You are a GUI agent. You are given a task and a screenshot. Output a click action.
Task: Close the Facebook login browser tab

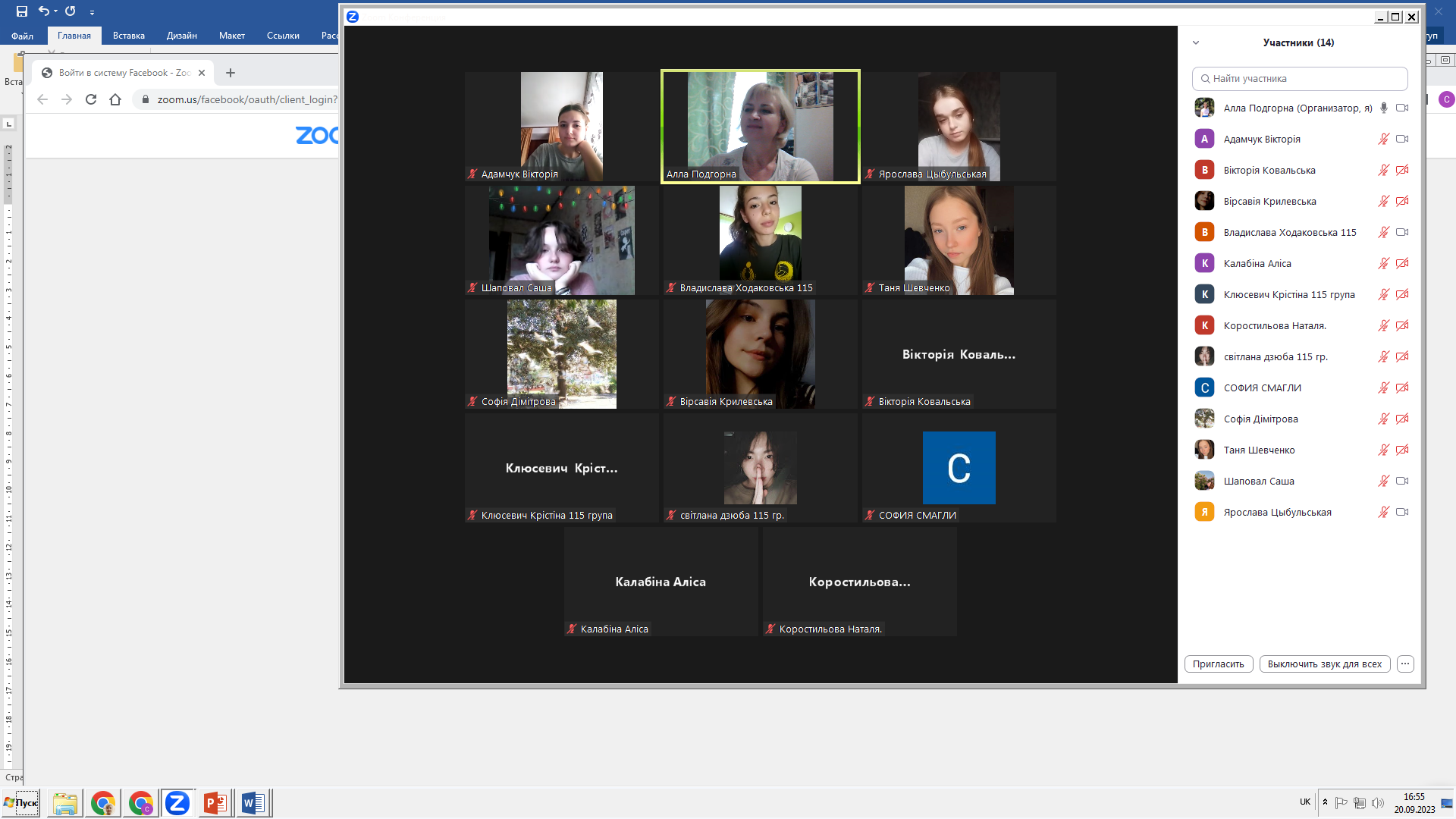pyautogui.click(x=202, y=73)
